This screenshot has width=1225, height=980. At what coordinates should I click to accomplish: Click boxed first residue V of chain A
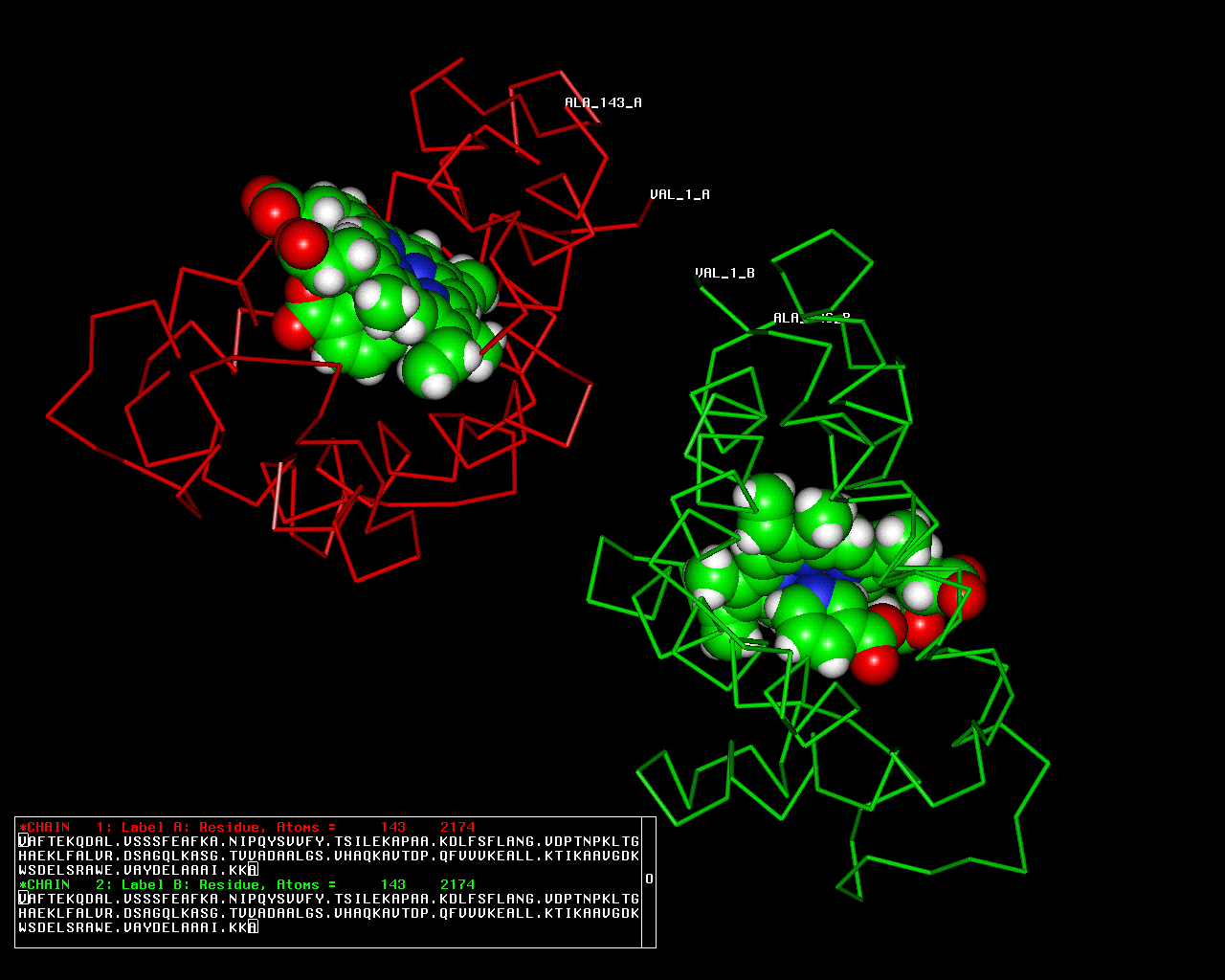pos(23,841)
